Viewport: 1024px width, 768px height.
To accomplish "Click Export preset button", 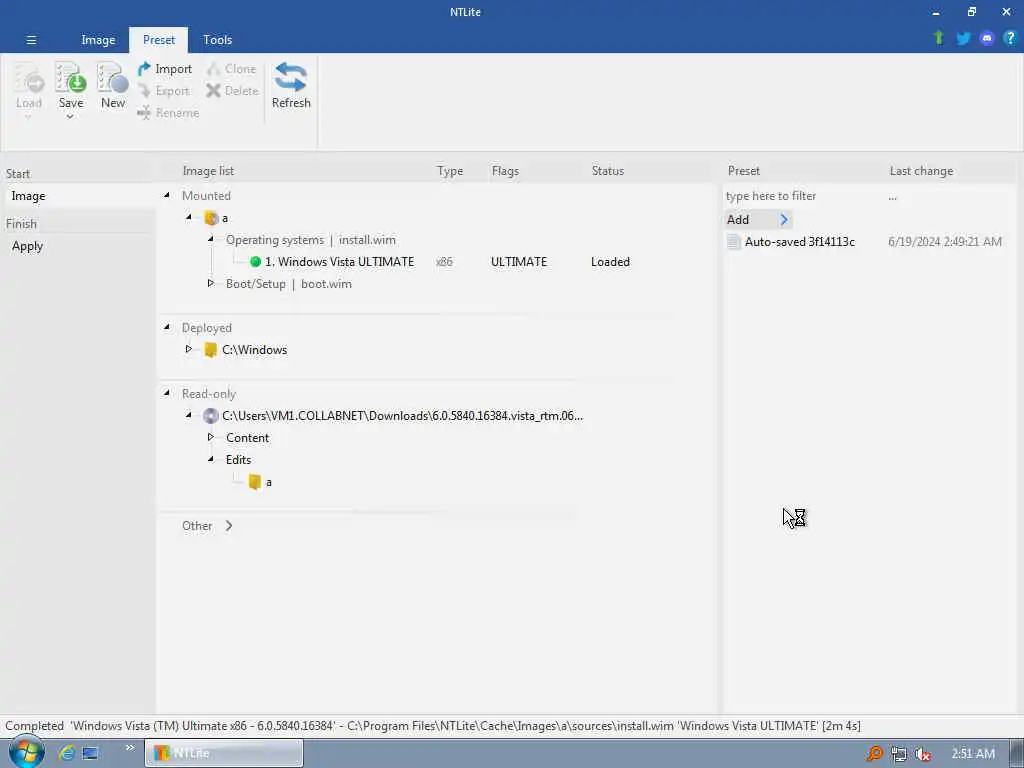I will pos(165,91).
